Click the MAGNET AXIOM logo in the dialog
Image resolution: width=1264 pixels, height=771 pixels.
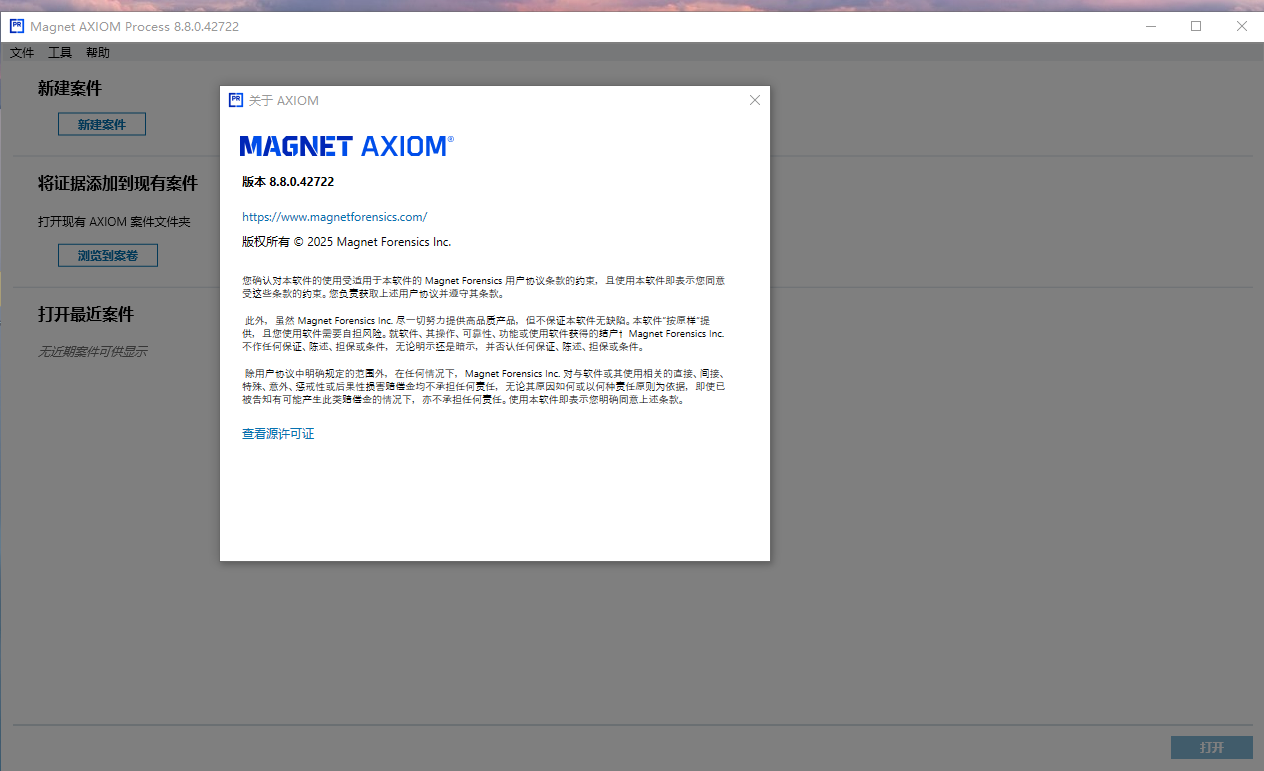(346, 146)
